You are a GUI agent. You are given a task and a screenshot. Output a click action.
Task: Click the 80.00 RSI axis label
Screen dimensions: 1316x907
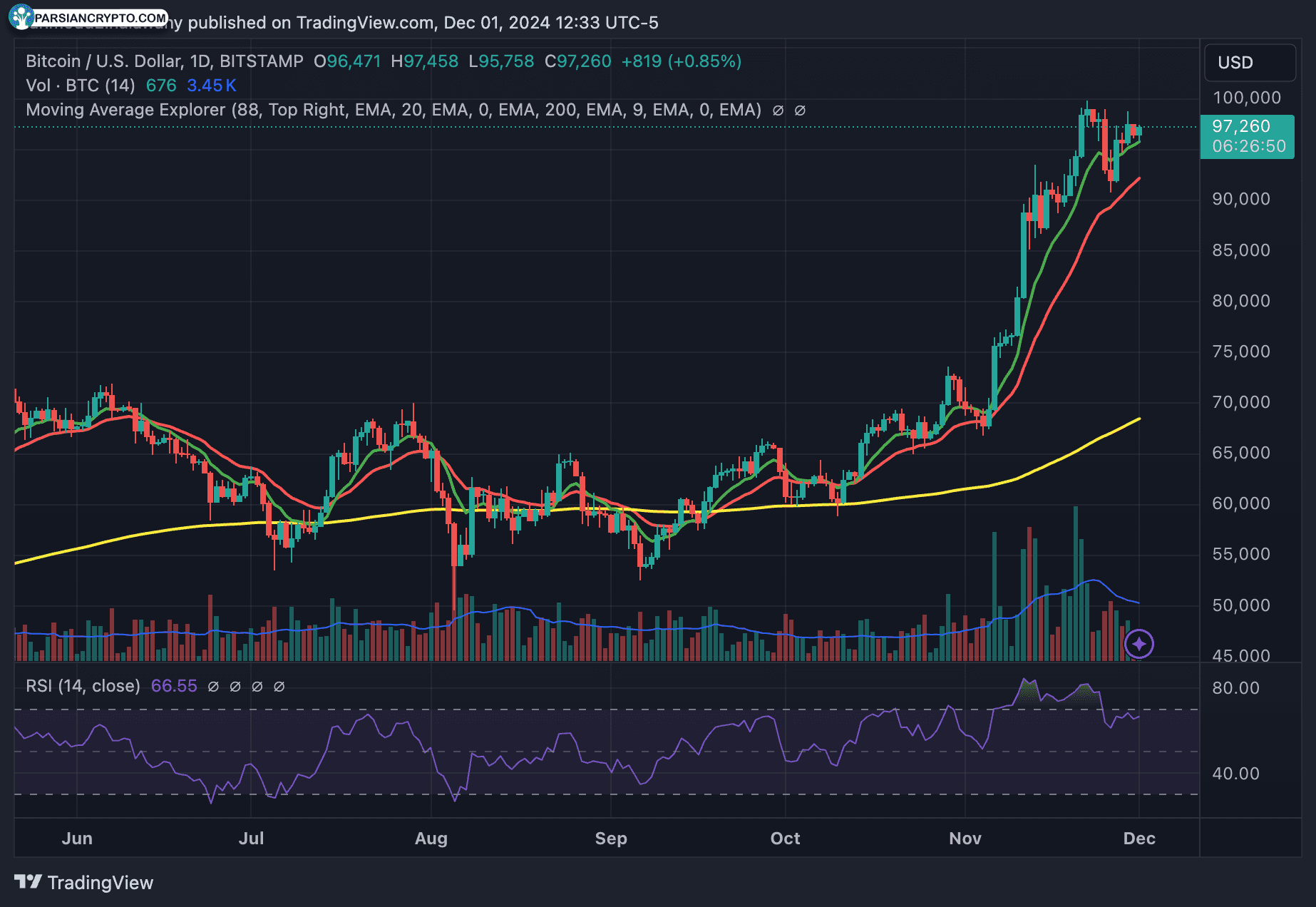click(x=1235, y=688)
